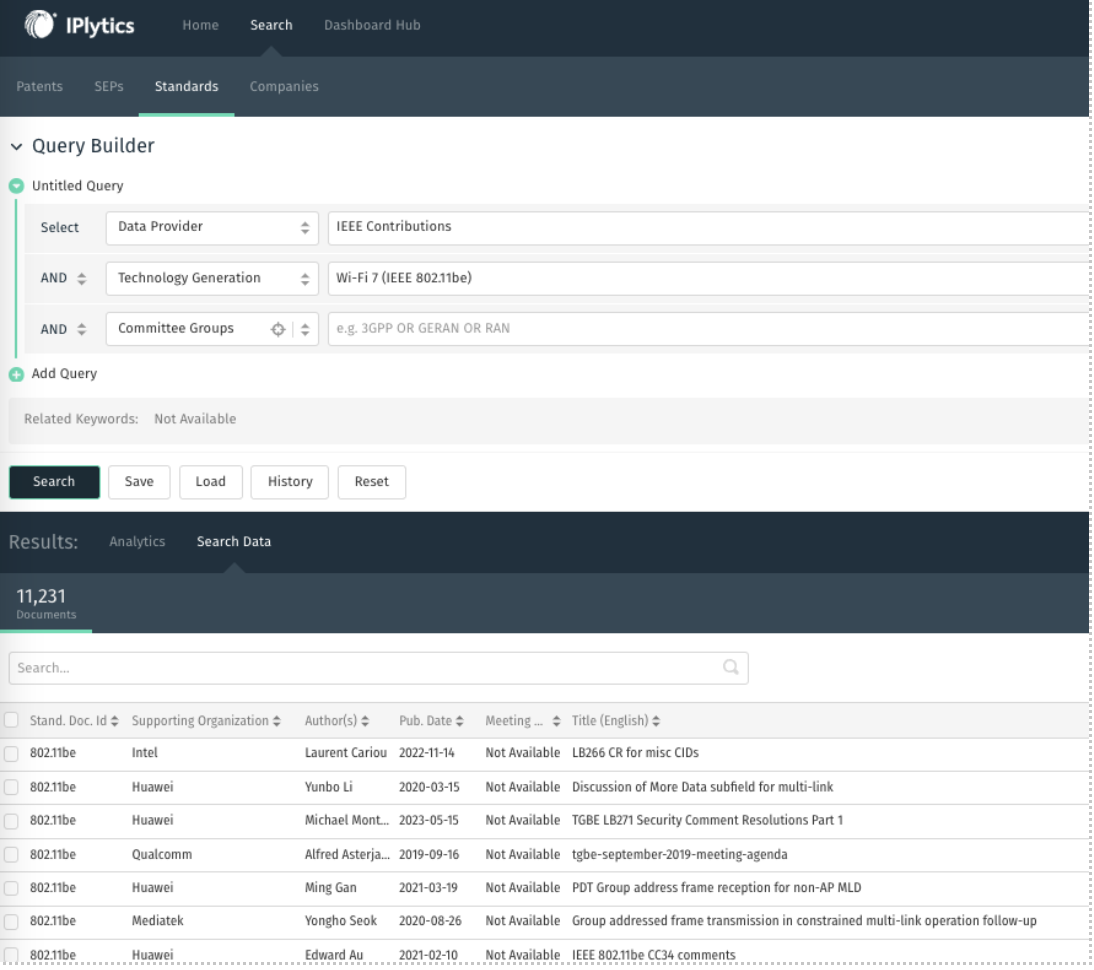The width and height of the screenshot is (1094, 970).
Task: Click the green plus Add Query icon
Action: click(16, 374)
